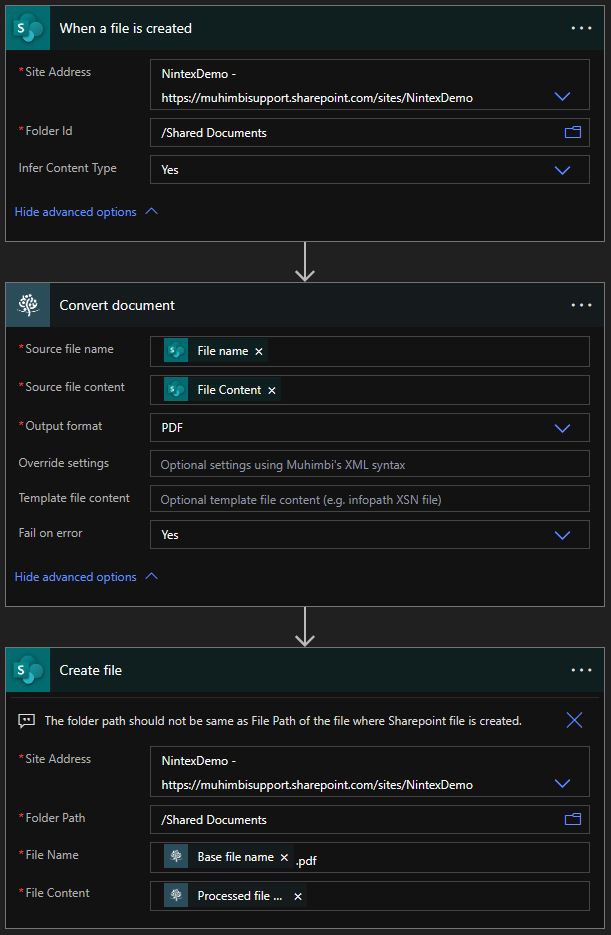
Task: Click the SharePoint icon inside the File name token
Action: (x=176, y=350)
